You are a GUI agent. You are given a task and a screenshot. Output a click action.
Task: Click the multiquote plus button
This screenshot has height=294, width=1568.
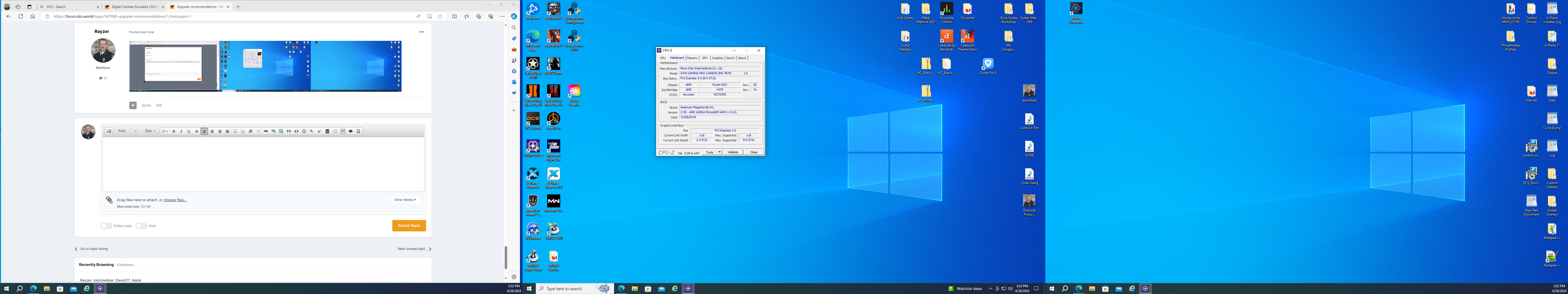pos(133,105)
